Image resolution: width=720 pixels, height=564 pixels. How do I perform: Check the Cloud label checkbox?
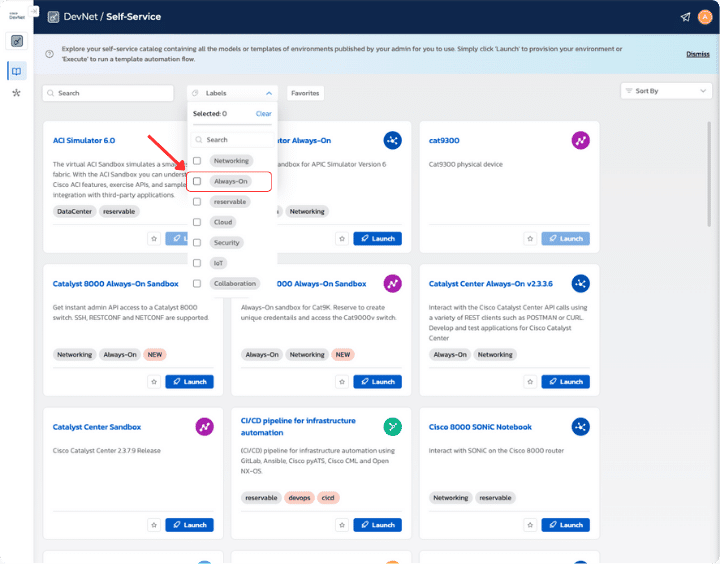(197, 222)
